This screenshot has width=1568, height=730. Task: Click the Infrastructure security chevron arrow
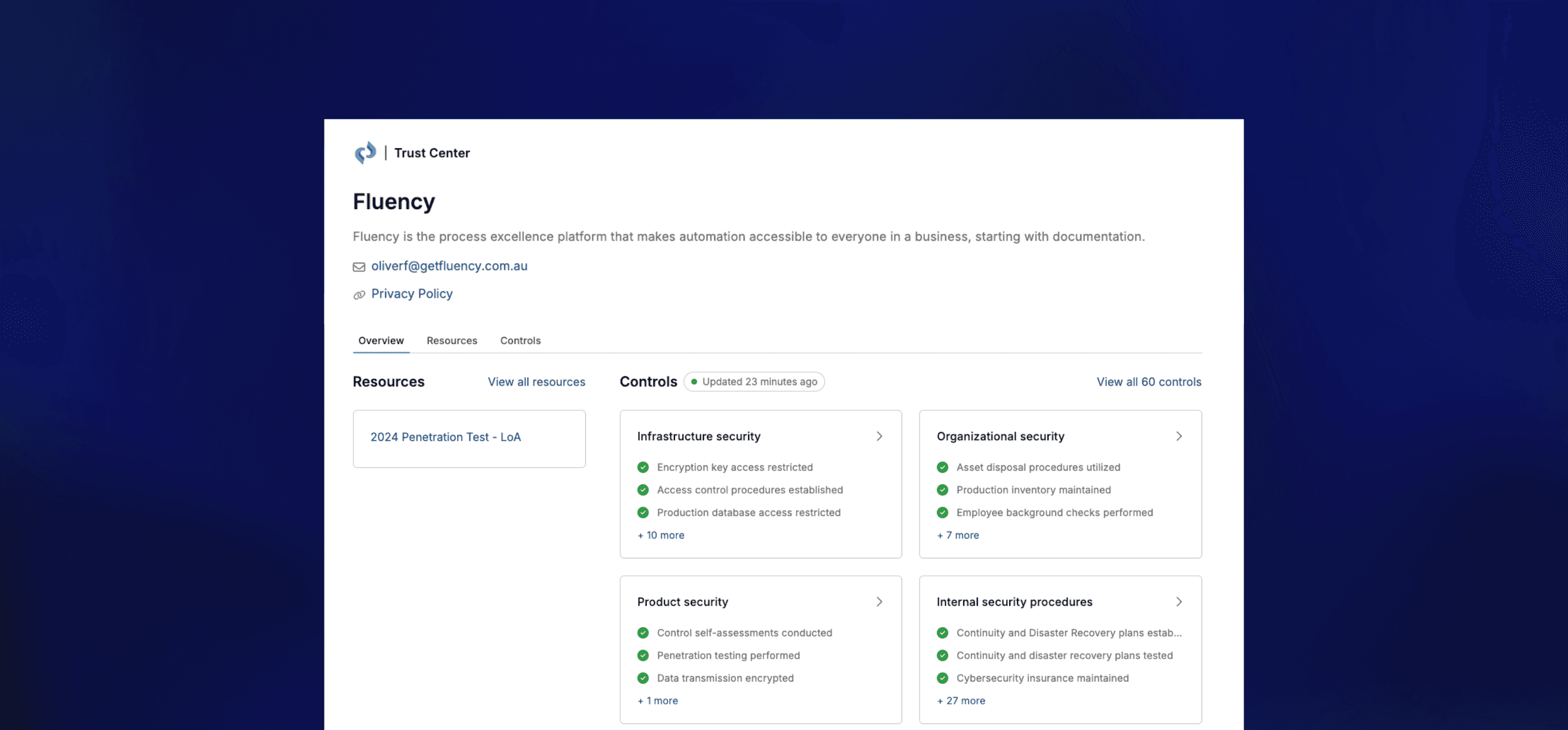(x=878, y=435)
